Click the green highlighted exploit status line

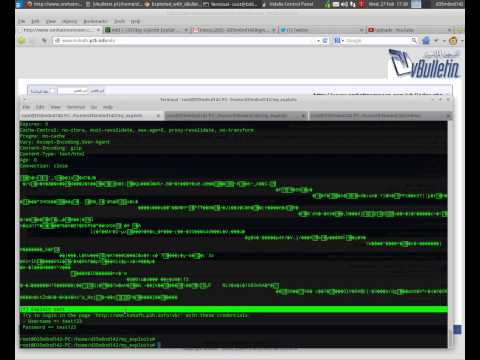pos(234,309)
